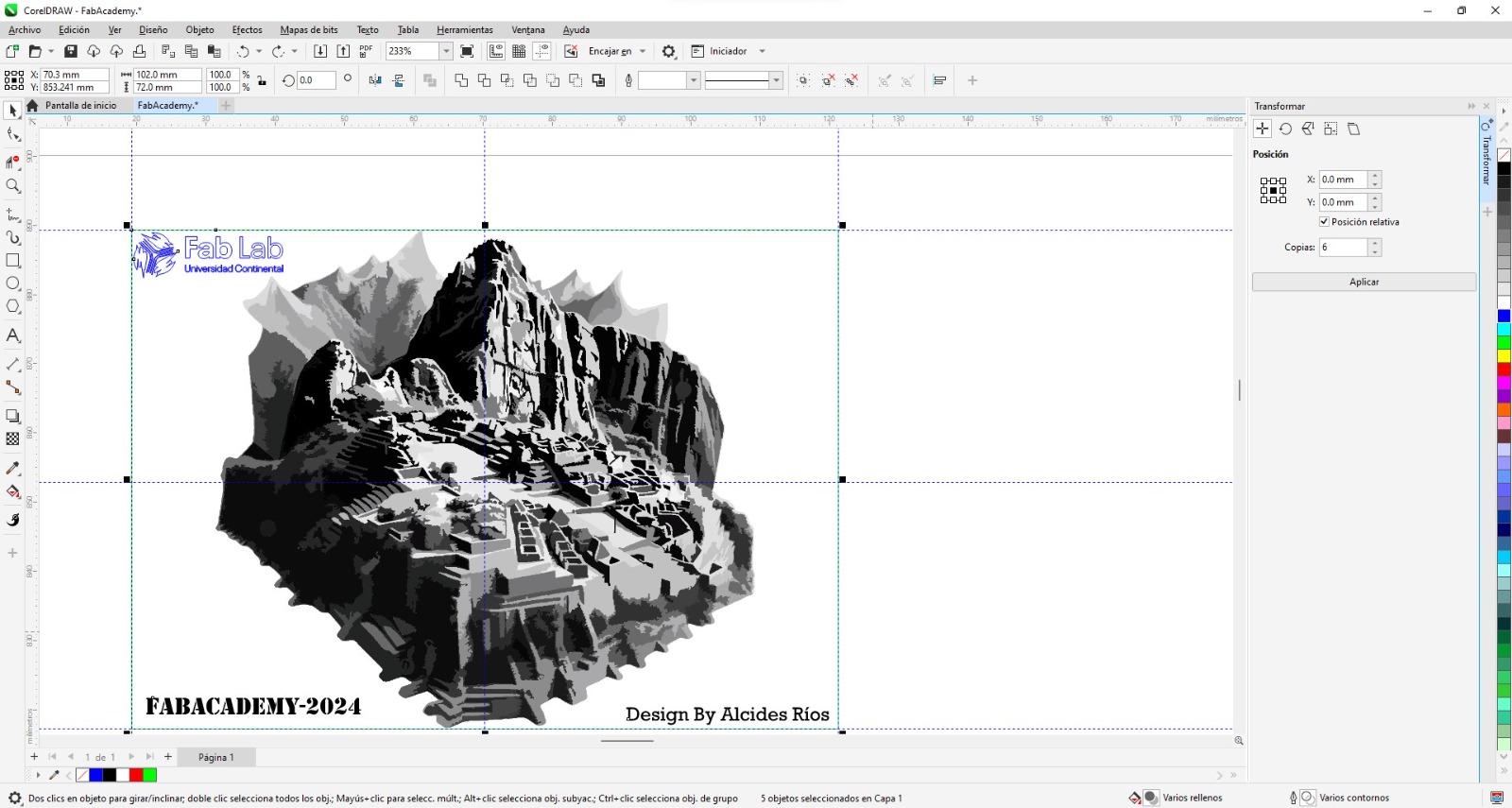Select the Polygon tool
Viewport: 1512px width, 808px height.
click(x=13, y=306)
